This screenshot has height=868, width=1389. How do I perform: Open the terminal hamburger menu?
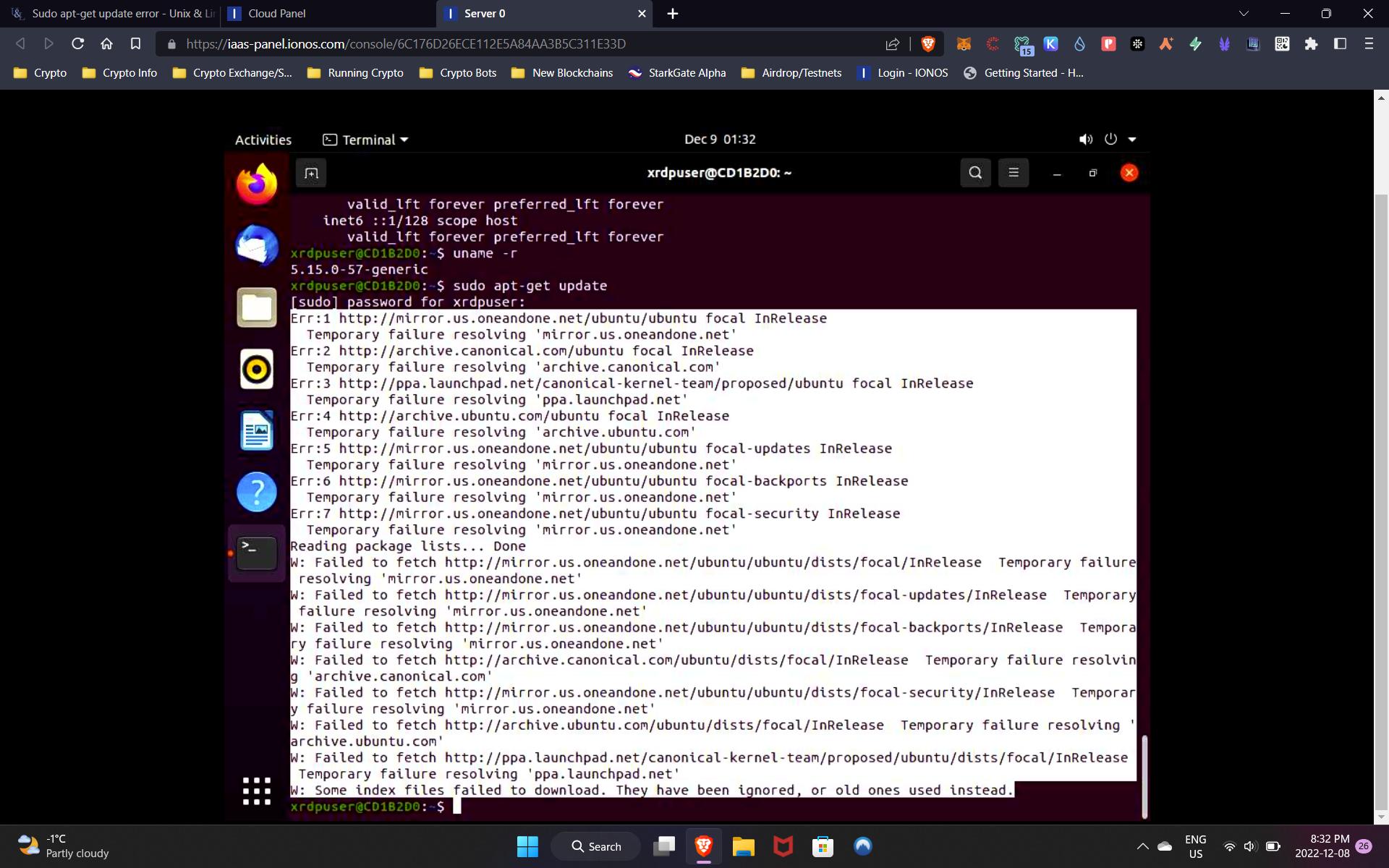(1013, 173)
